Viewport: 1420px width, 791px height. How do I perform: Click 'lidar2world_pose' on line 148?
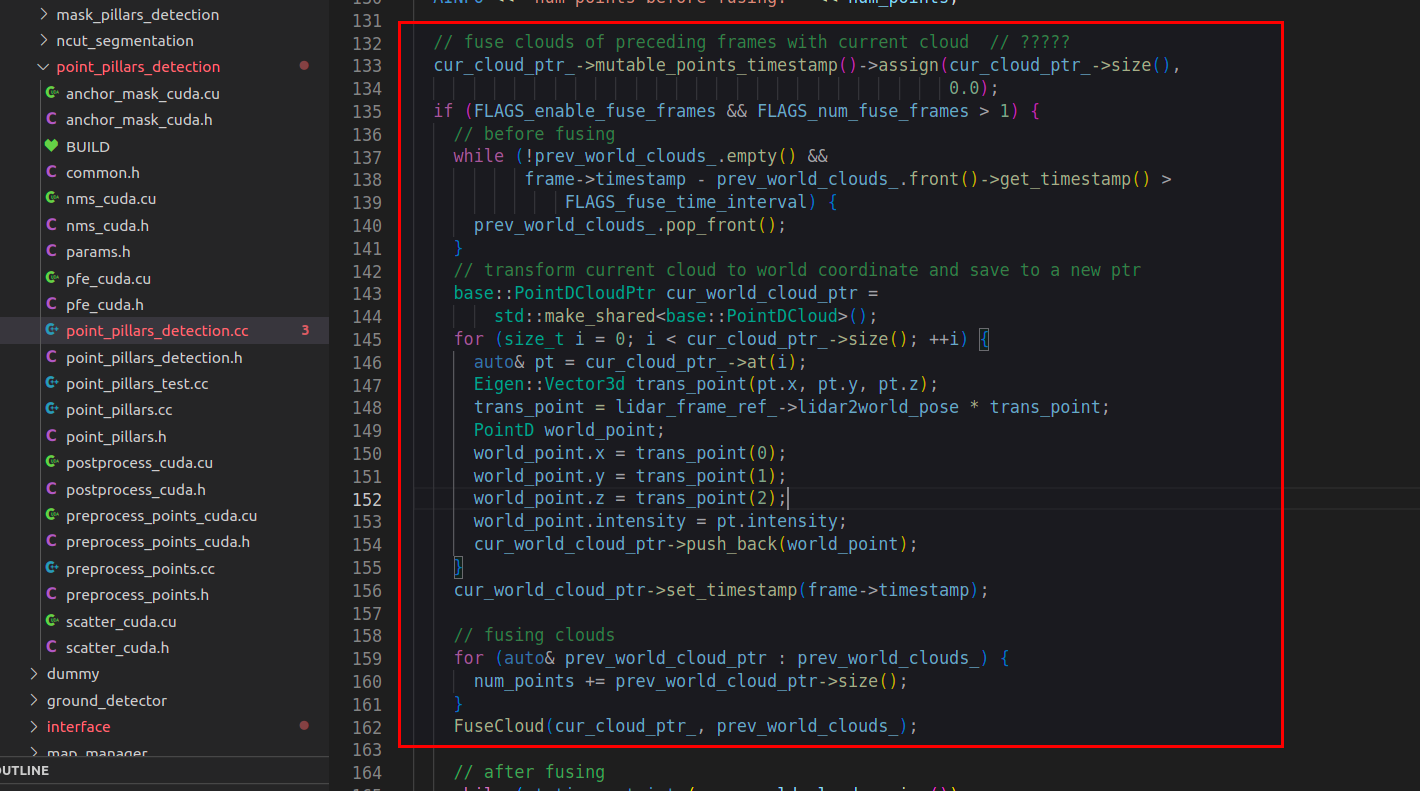tap(879, 407)
